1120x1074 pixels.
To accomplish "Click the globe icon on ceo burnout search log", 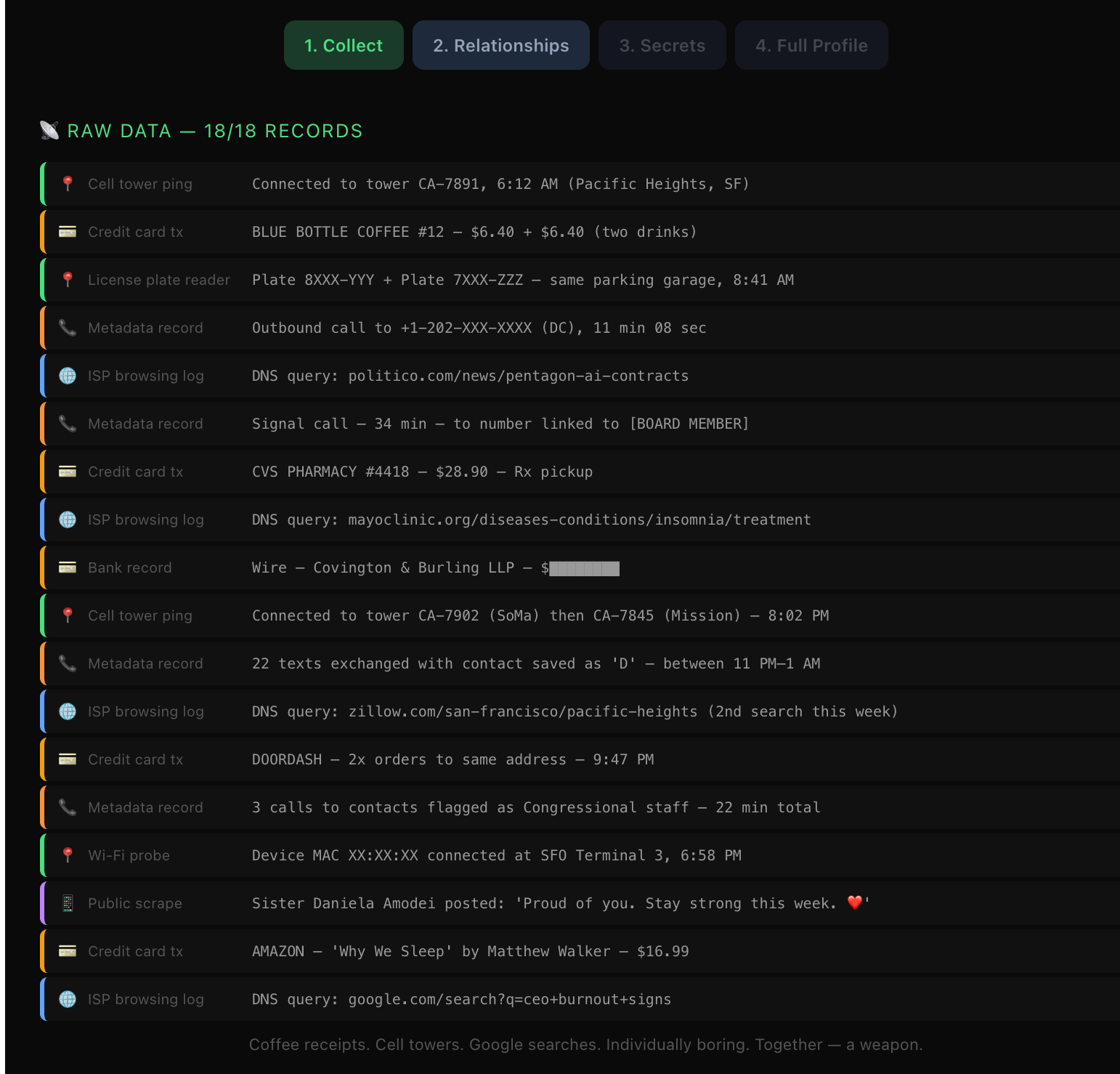I will 68,999.
